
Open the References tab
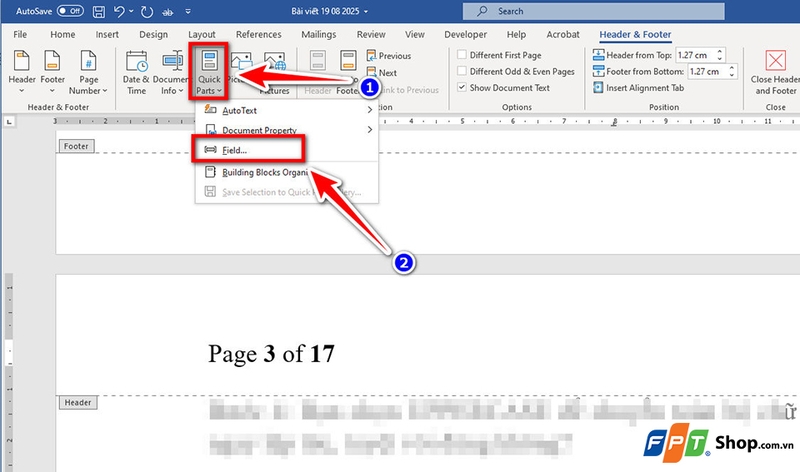click(x=259, y=34)
